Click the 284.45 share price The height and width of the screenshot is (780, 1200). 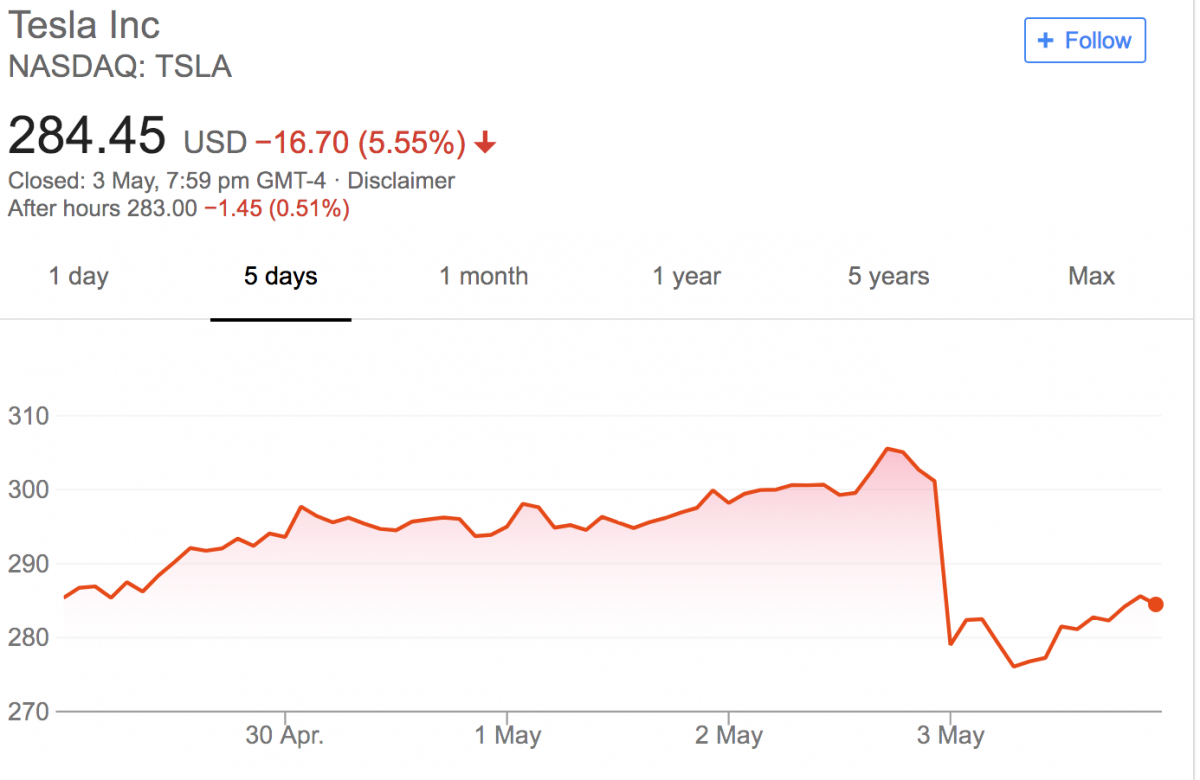click(x=86, y=136)
